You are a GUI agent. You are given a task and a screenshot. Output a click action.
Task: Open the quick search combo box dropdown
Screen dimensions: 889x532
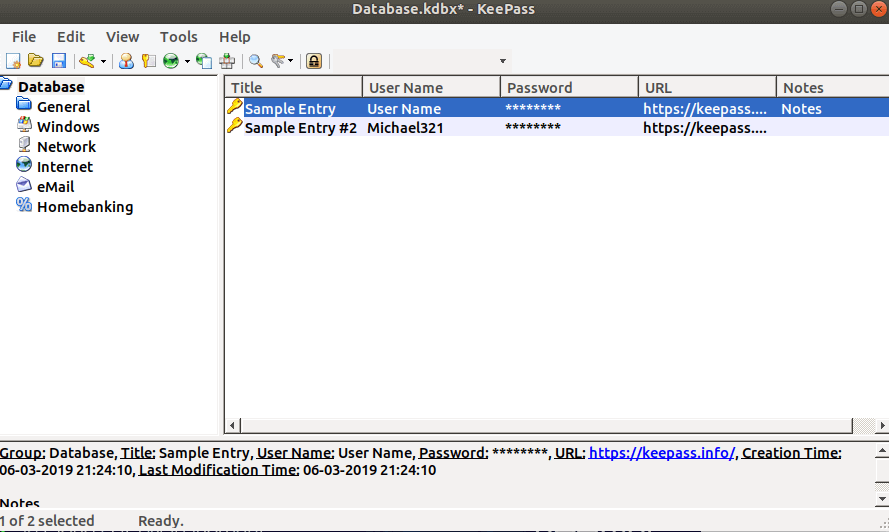pos(502,61)
